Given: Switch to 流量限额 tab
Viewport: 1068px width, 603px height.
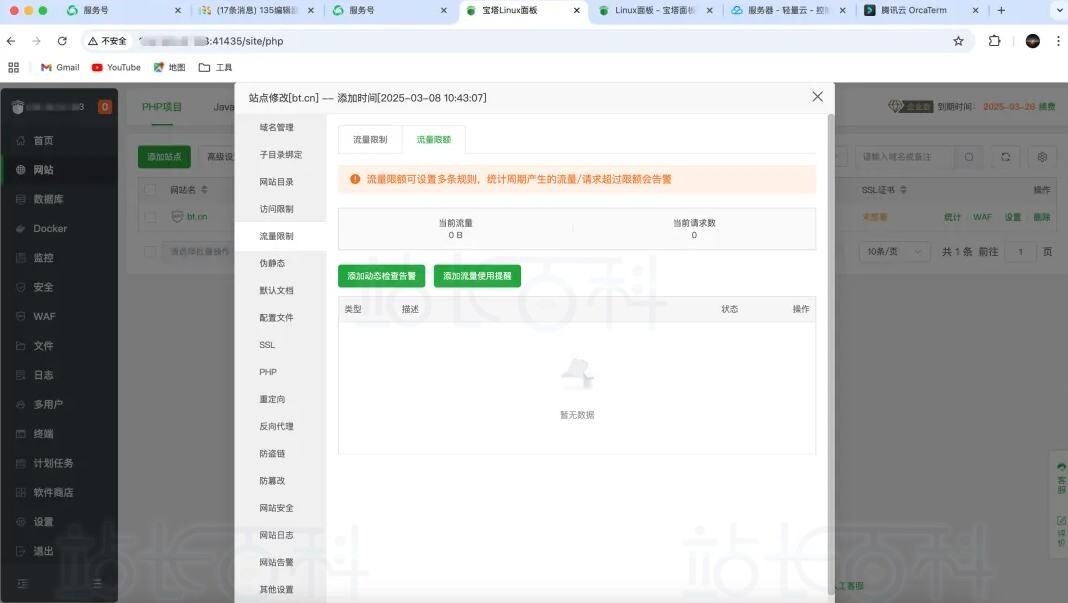Looking at the screenshot, I should click(434, 140).
